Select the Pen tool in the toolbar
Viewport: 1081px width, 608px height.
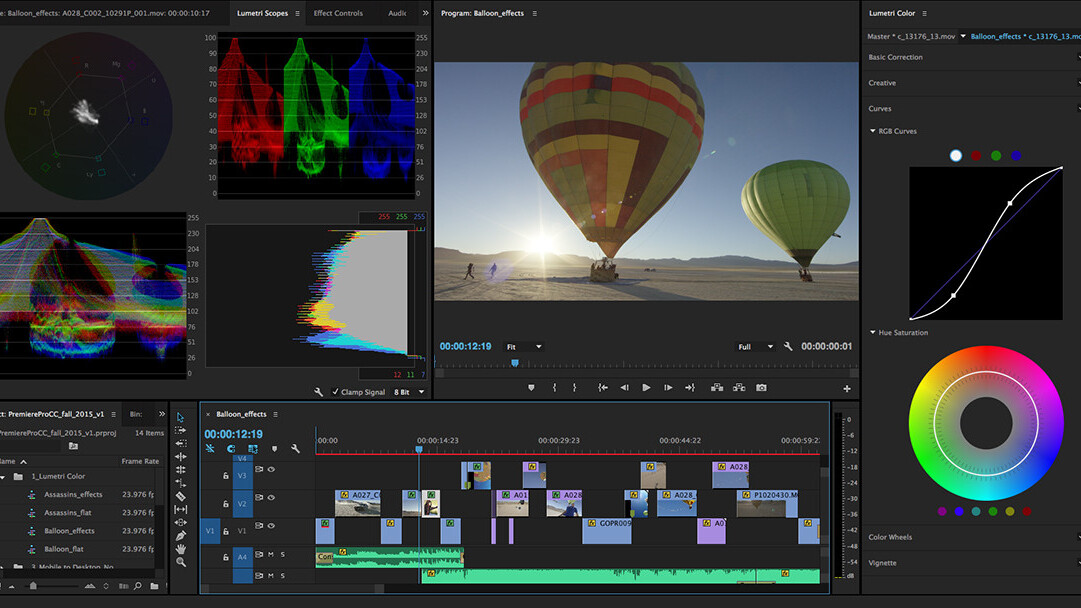(181, 535)
